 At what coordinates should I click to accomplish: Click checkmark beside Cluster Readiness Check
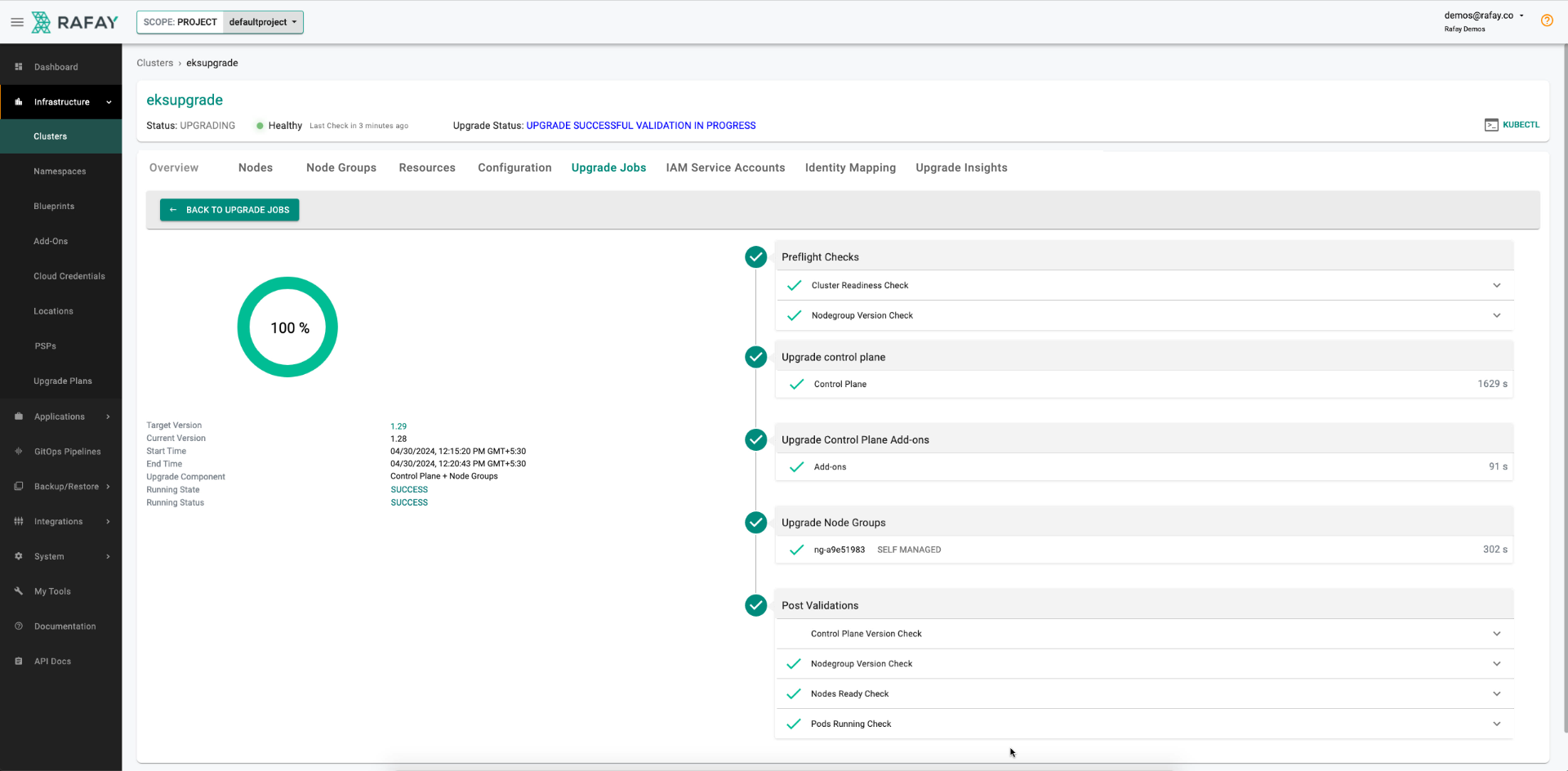coord(794,285)
